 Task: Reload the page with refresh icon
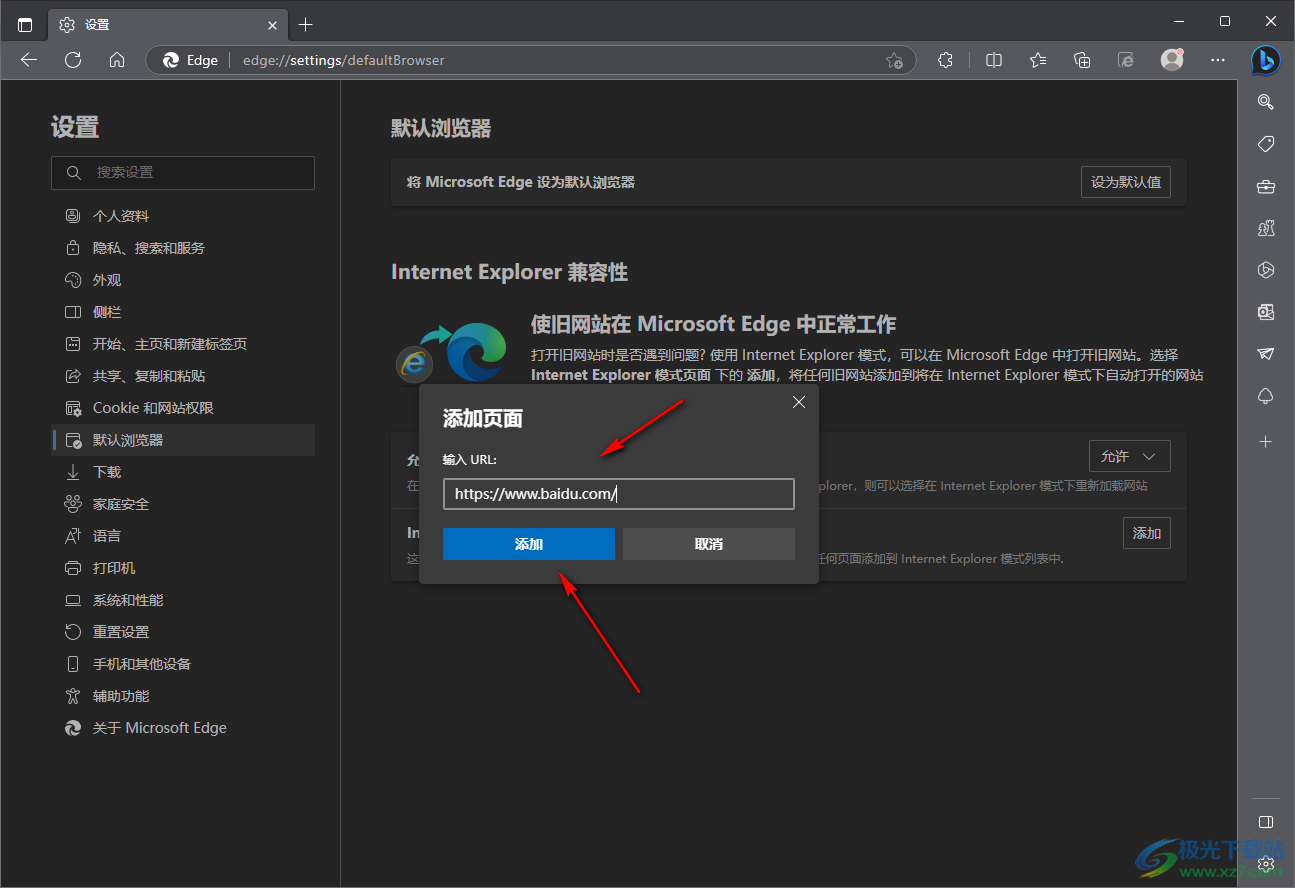pyautogui.click(x=73, y=60)
